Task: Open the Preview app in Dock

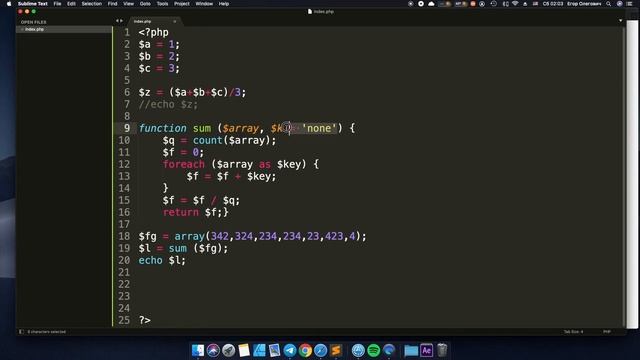Action: [274, 350]
